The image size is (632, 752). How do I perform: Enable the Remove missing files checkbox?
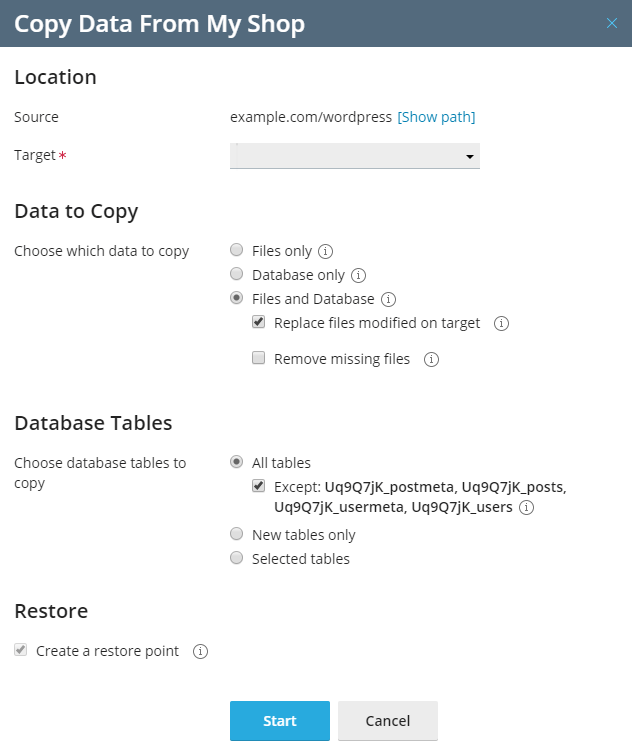258,358
